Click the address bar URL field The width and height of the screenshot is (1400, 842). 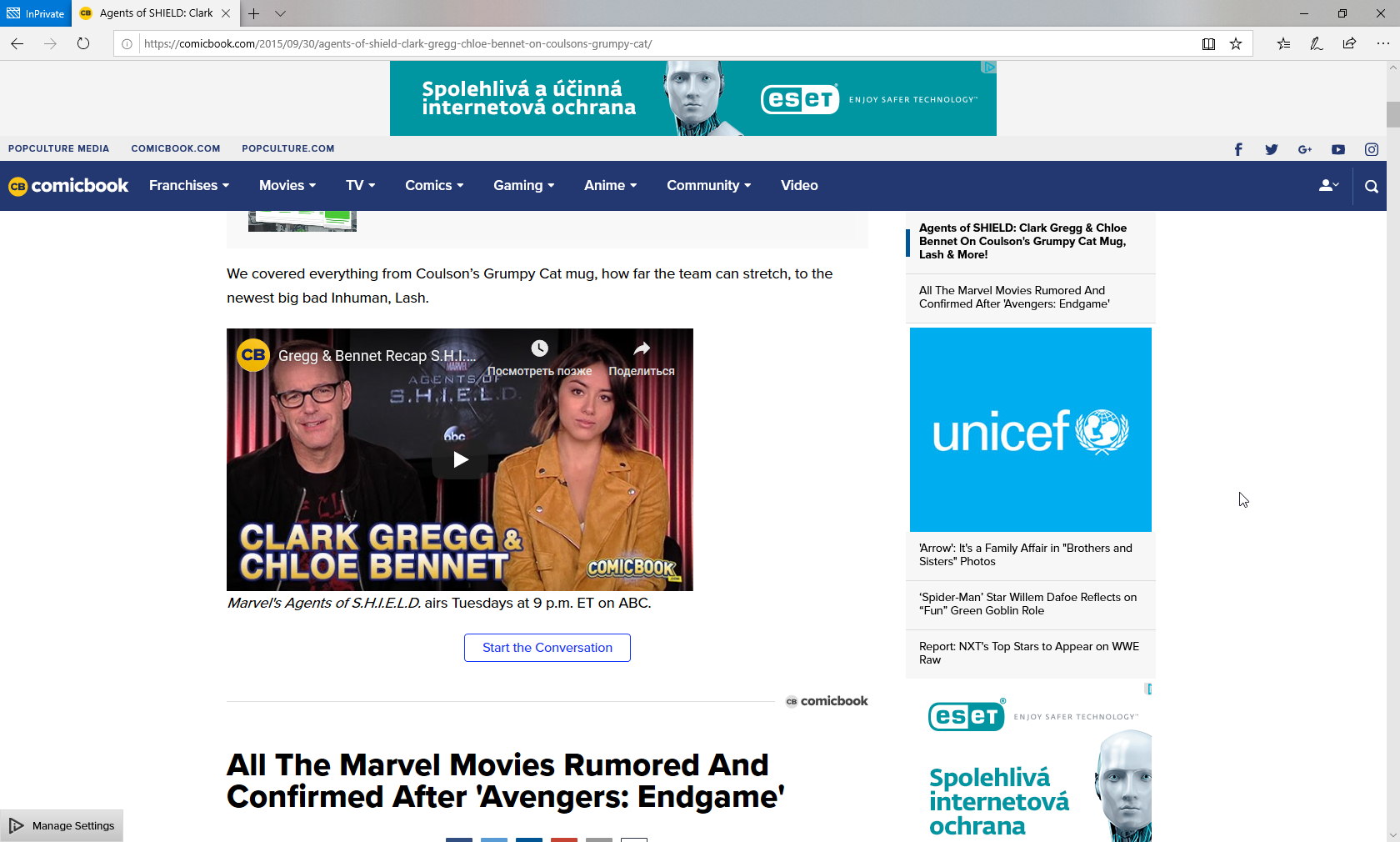(x=667, y=44)
